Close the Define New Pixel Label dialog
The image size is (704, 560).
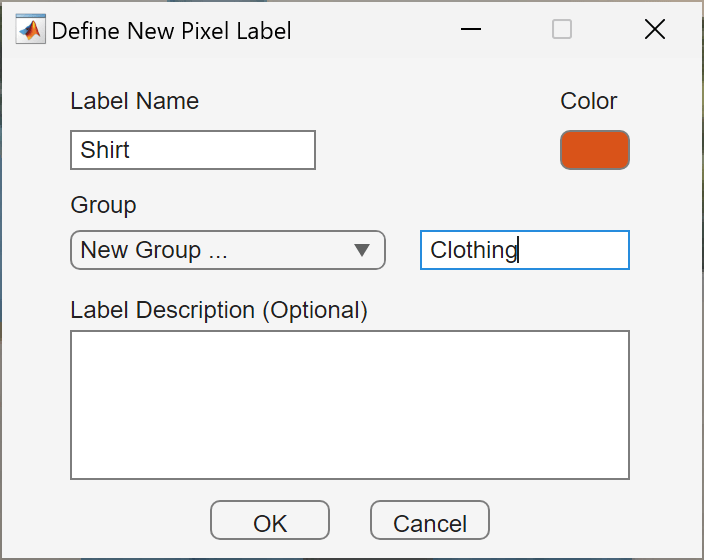(655, 30)
